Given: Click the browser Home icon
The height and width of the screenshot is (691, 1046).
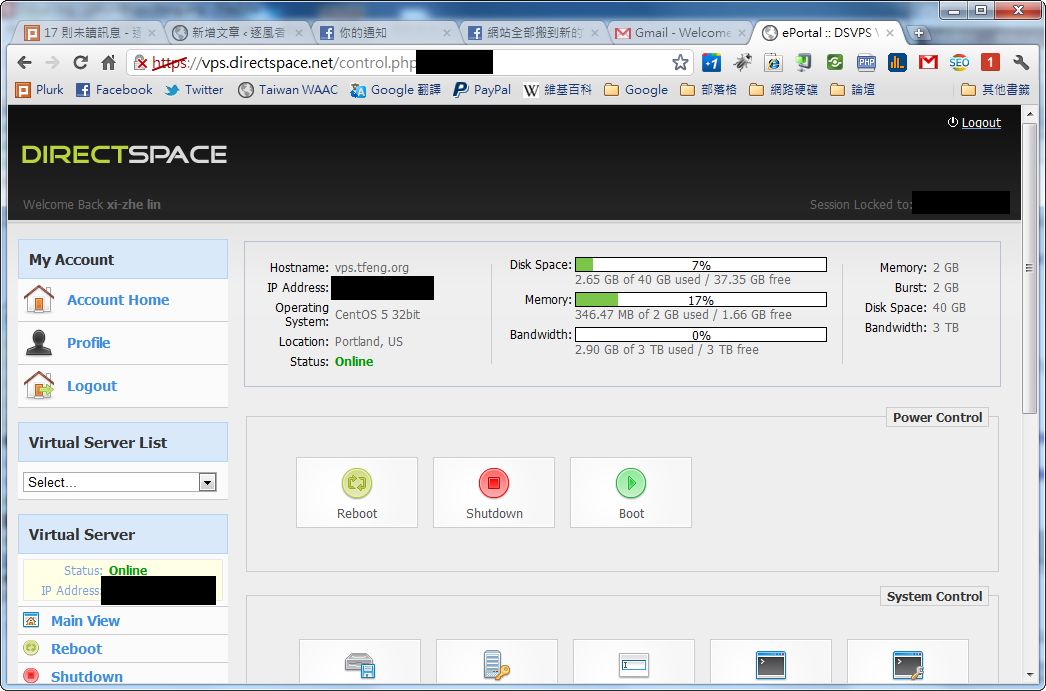Looking at the screenshot, I should pyautogui.click(x=108, y=63).
